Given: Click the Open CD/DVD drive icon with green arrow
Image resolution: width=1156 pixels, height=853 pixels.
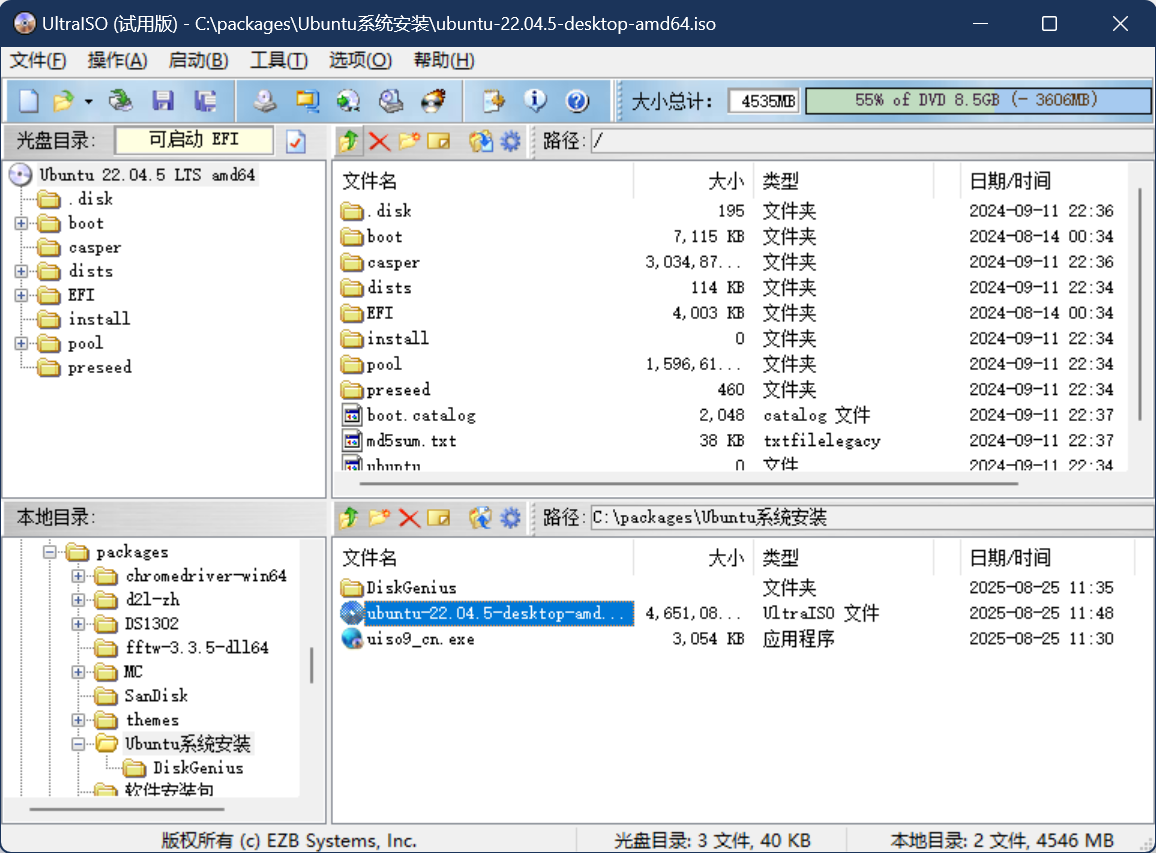Looking at the screenshot, I should [120, 100].
